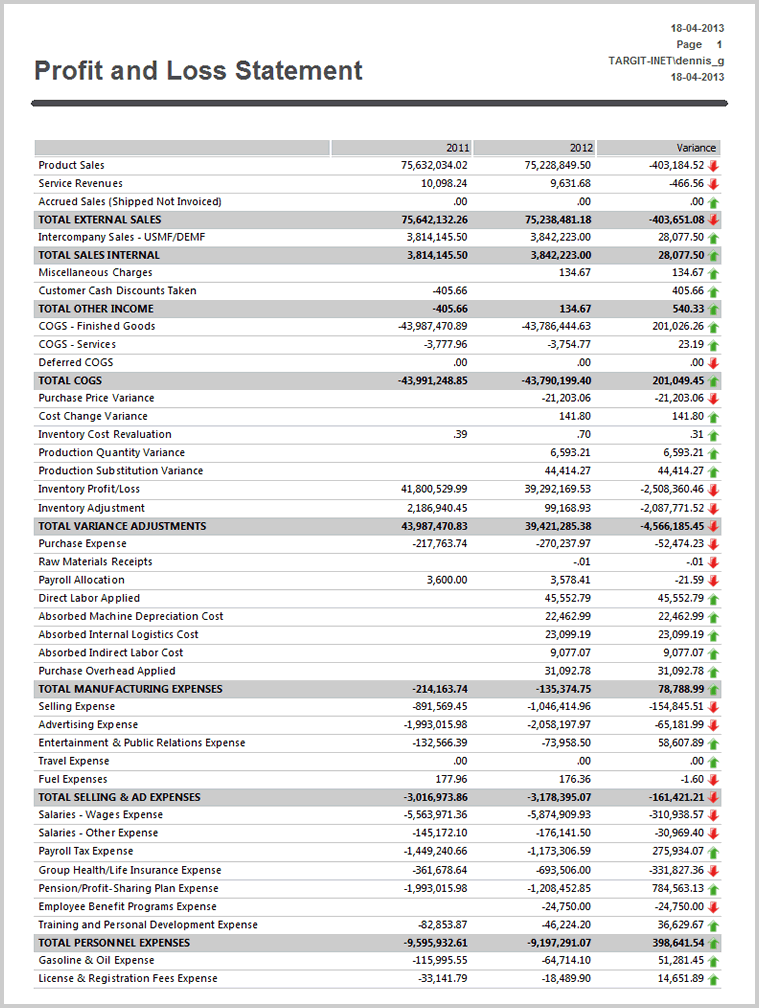Image resolution: width=759 pixels, height=1008 pixels.
Task: Click red arrow on Inventory Profit/Loss row
Action: [x=713, y=490]
